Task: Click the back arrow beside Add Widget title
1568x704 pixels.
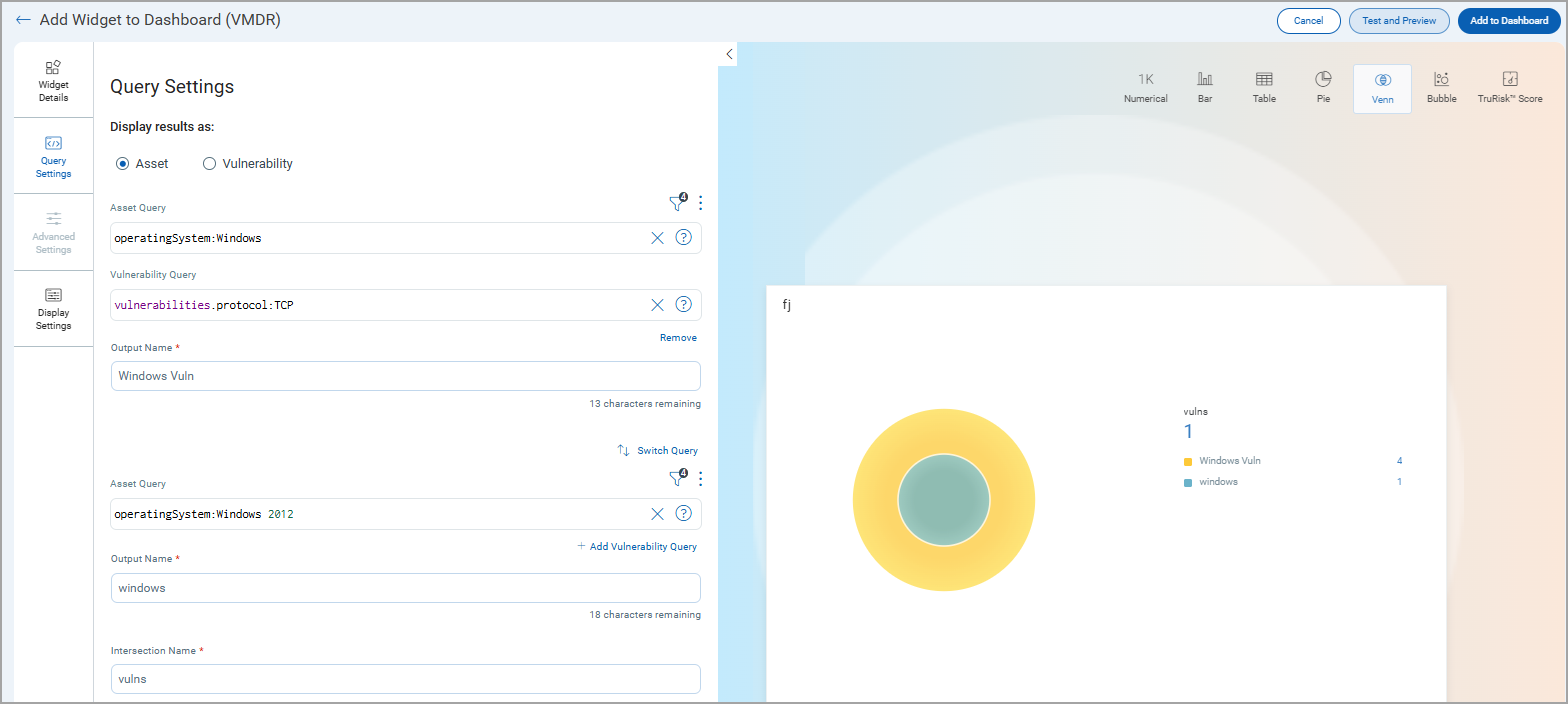Action: tap(23, 20)
